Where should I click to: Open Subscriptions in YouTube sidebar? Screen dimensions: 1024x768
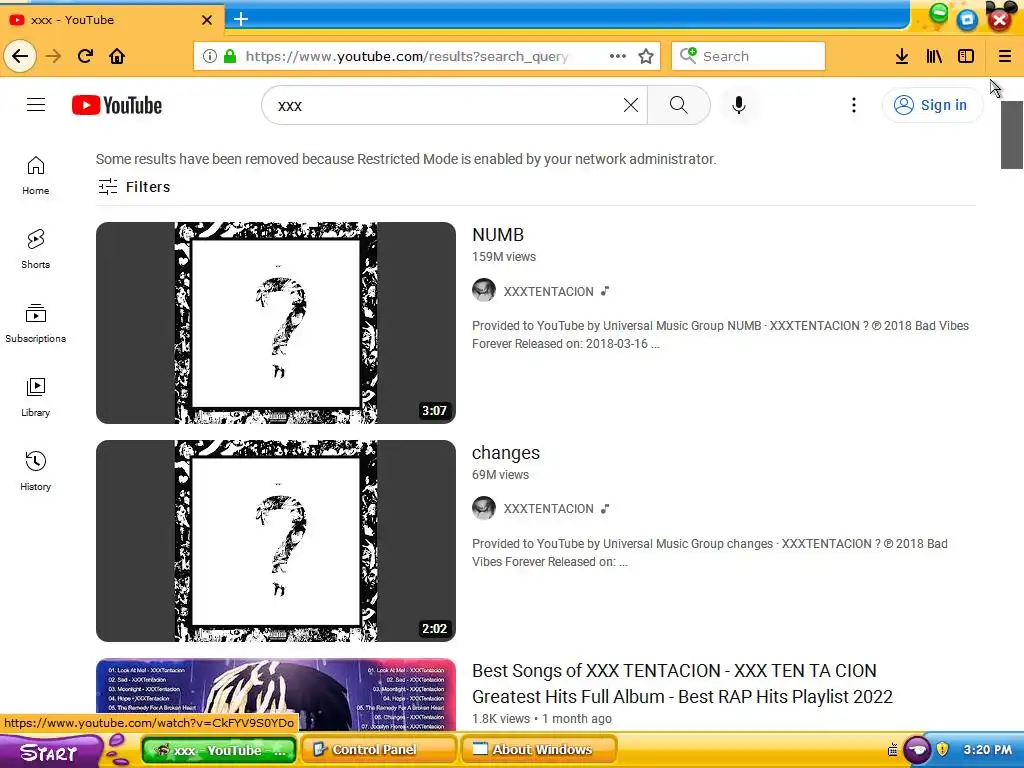[35, 323]
